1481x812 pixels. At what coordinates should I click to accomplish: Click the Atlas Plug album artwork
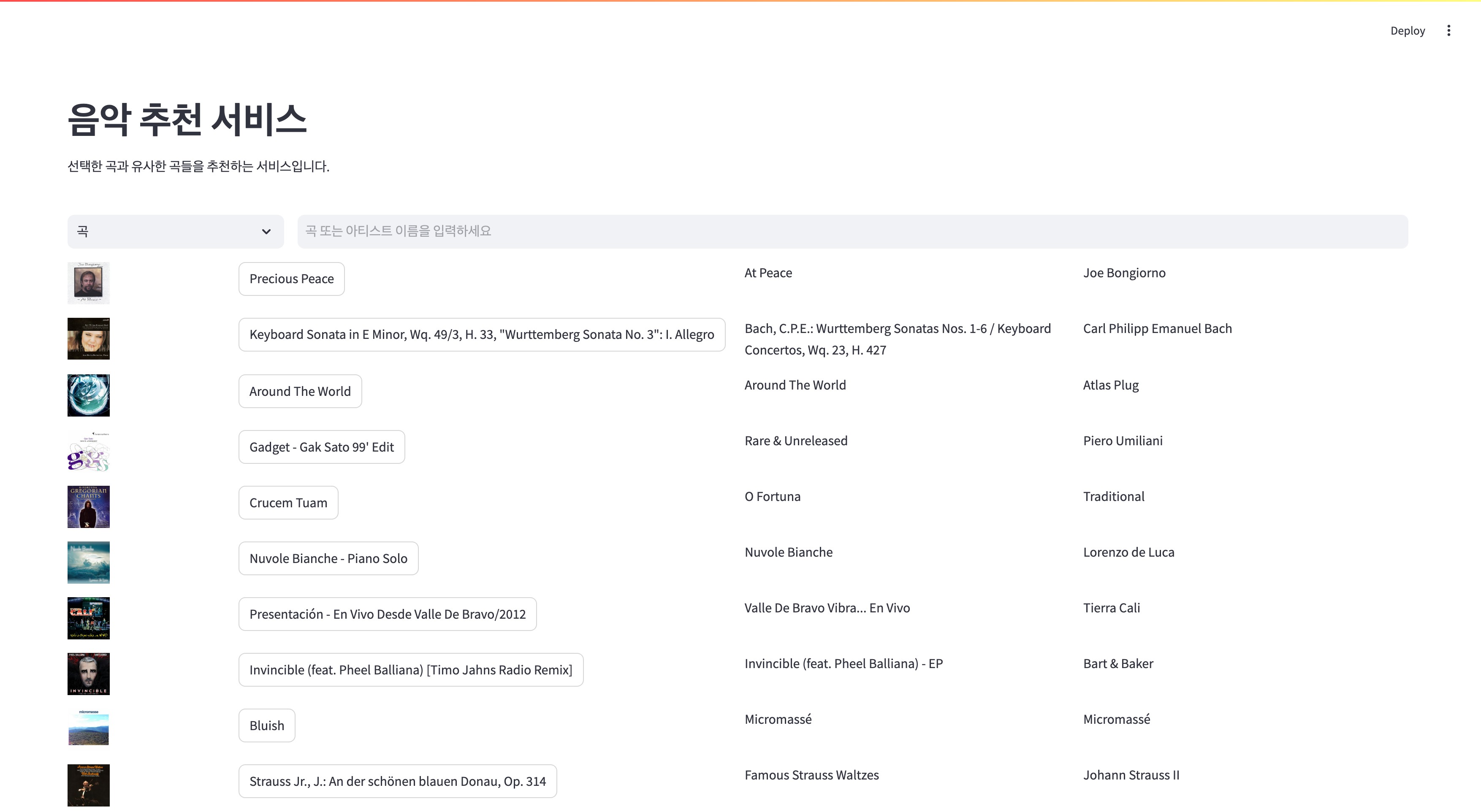click(89, 395)
